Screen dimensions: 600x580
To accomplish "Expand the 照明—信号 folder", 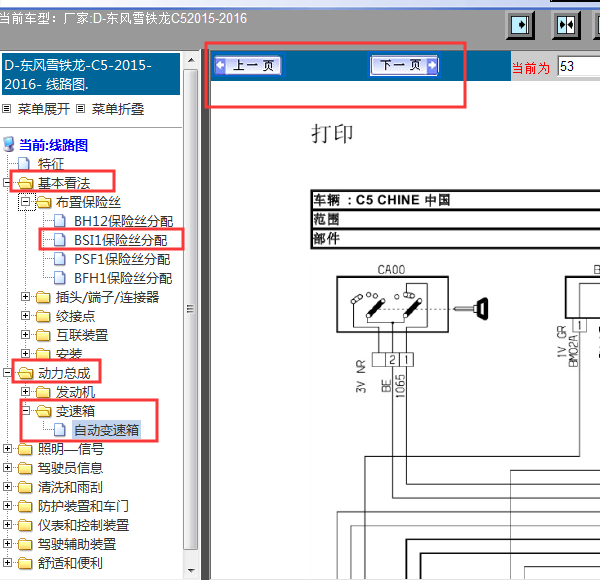I will (7, 448).
